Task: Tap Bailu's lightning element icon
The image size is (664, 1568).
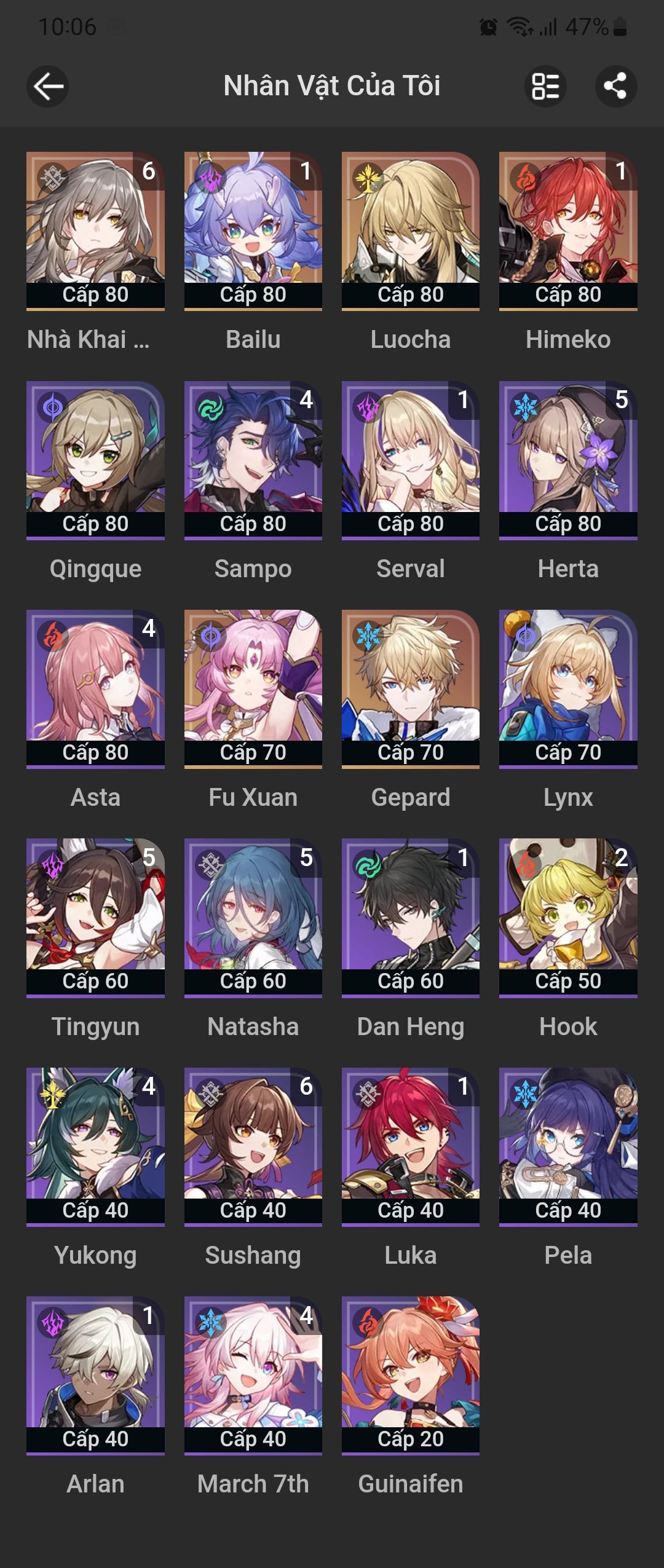Action: pyautogui.click(x=210, y=179)
